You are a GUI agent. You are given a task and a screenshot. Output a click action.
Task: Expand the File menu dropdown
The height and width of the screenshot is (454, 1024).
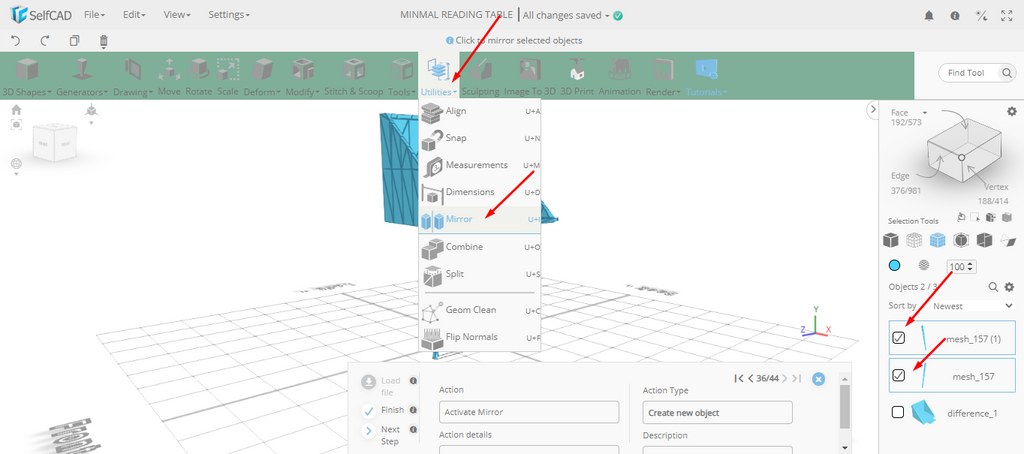tap(95, 15)
